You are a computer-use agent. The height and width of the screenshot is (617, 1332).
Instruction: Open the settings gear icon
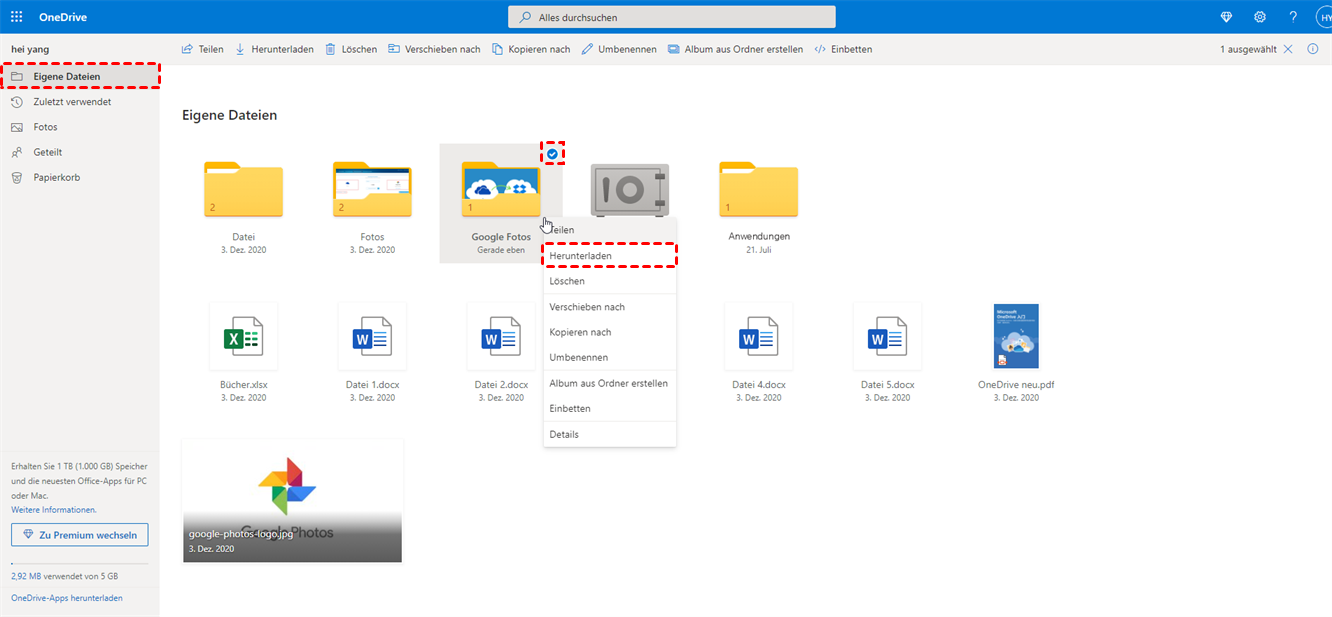[x=1260, y=17]
